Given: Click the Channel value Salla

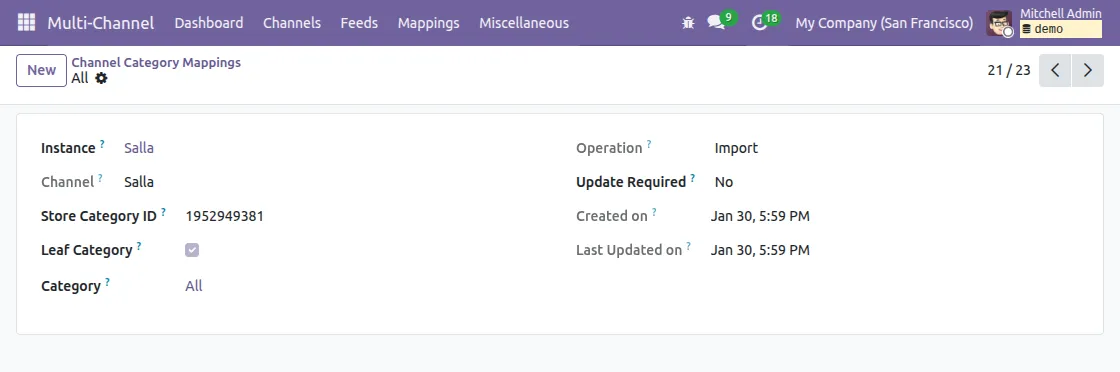Looking at the screenshot, I should click(x=139, y=182).
